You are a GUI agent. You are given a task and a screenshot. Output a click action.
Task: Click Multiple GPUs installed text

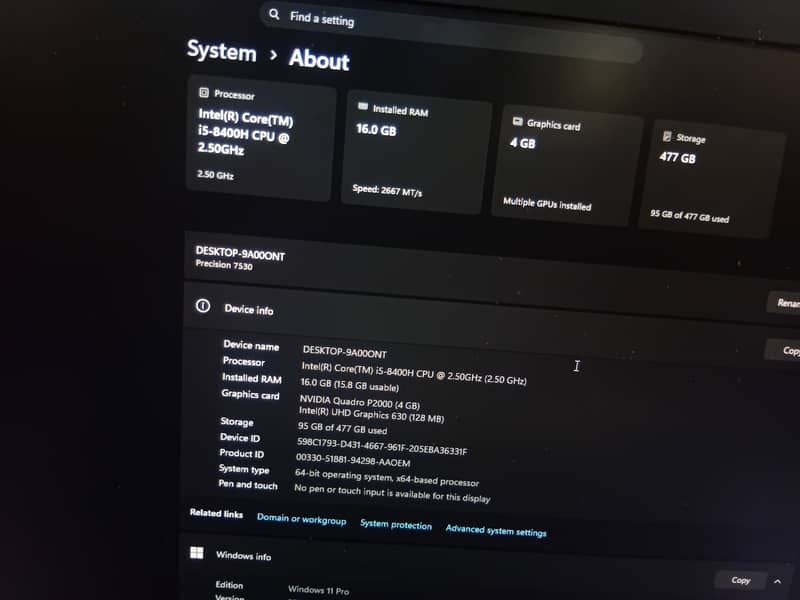pos(547,204)
